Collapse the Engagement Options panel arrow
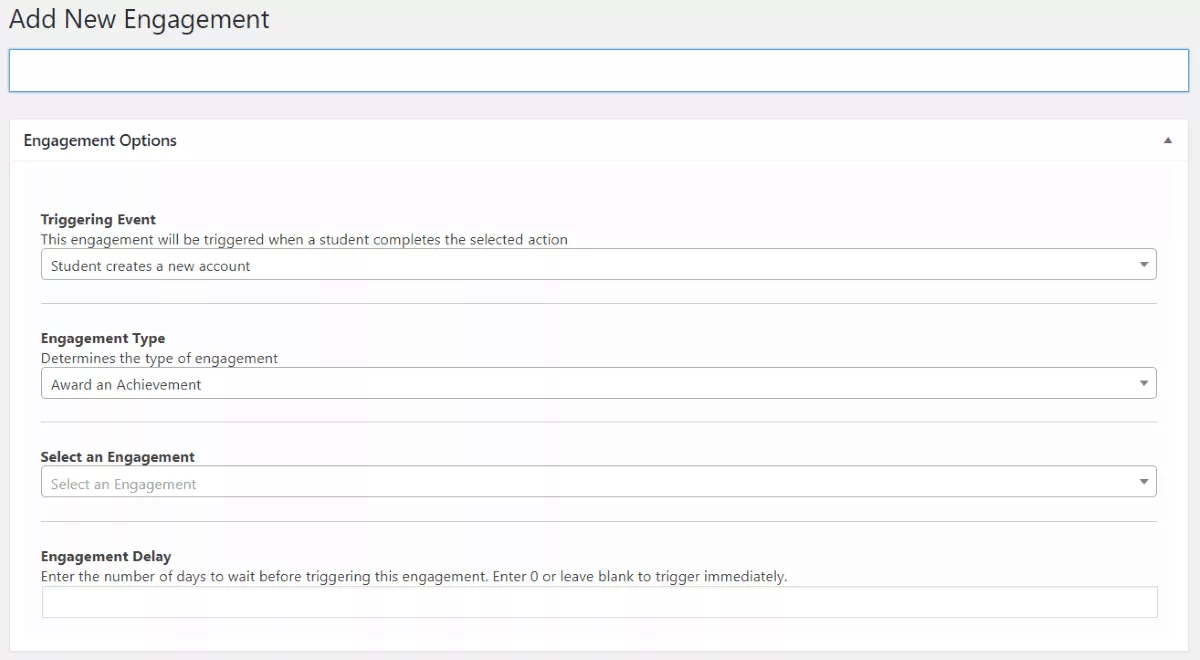1200x660 pixels. pos(1167,141)
